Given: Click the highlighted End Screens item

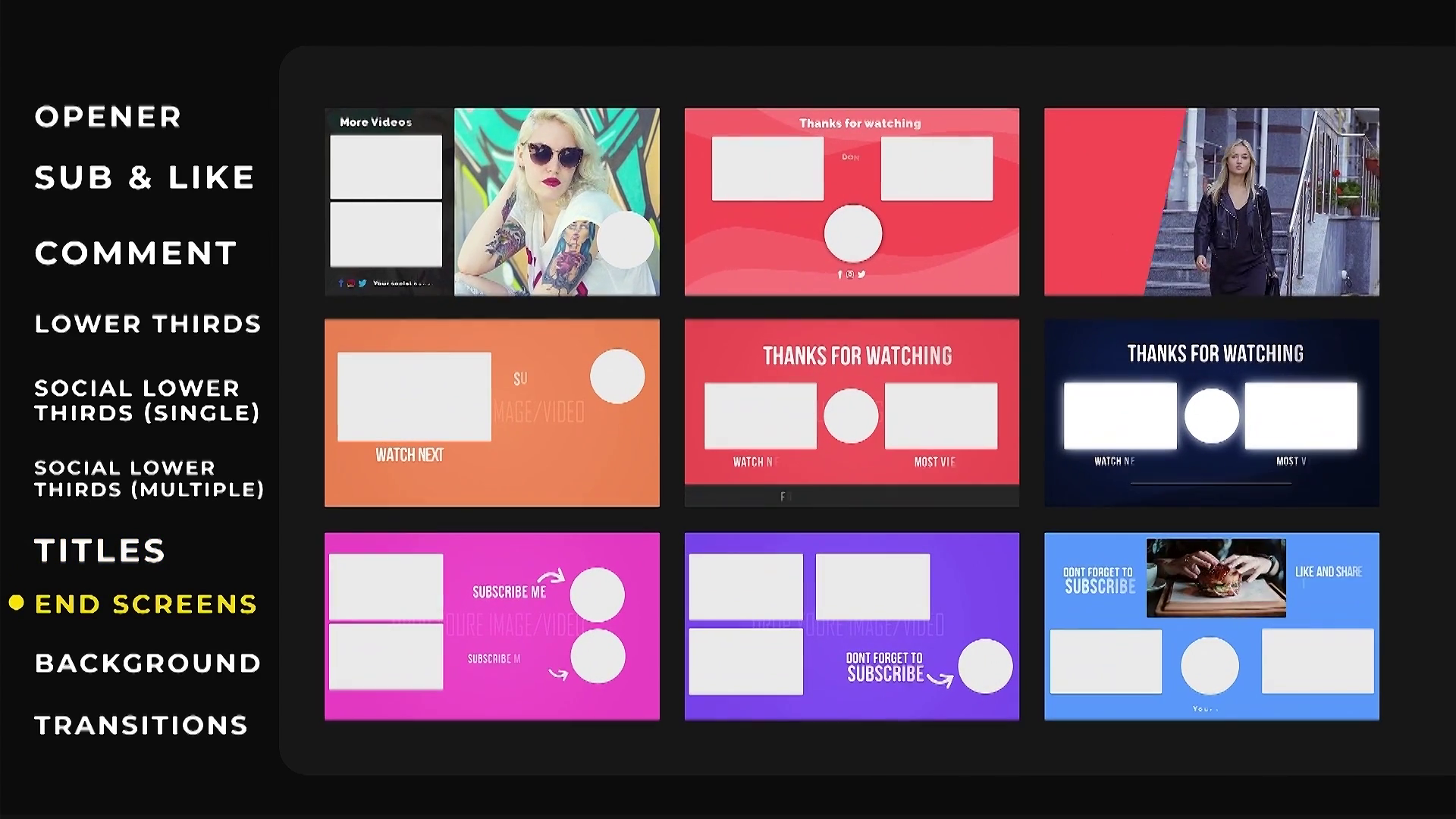Looking at the screenshot, I should point(146,604).
